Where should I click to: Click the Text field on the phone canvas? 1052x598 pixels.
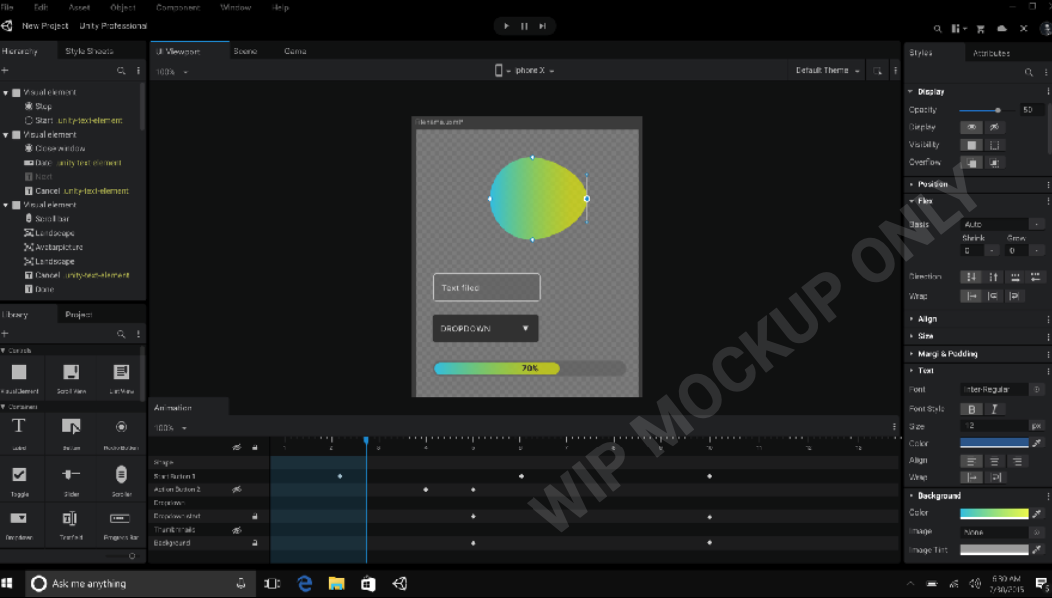486,287
